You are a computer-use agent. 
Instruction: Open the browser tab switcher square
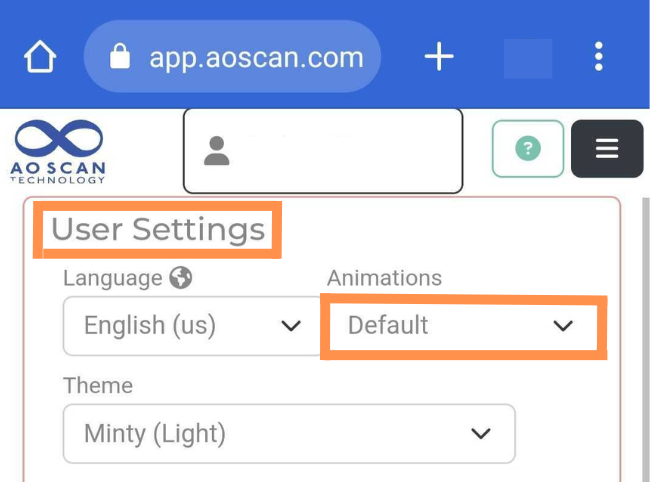pos(528,58)
